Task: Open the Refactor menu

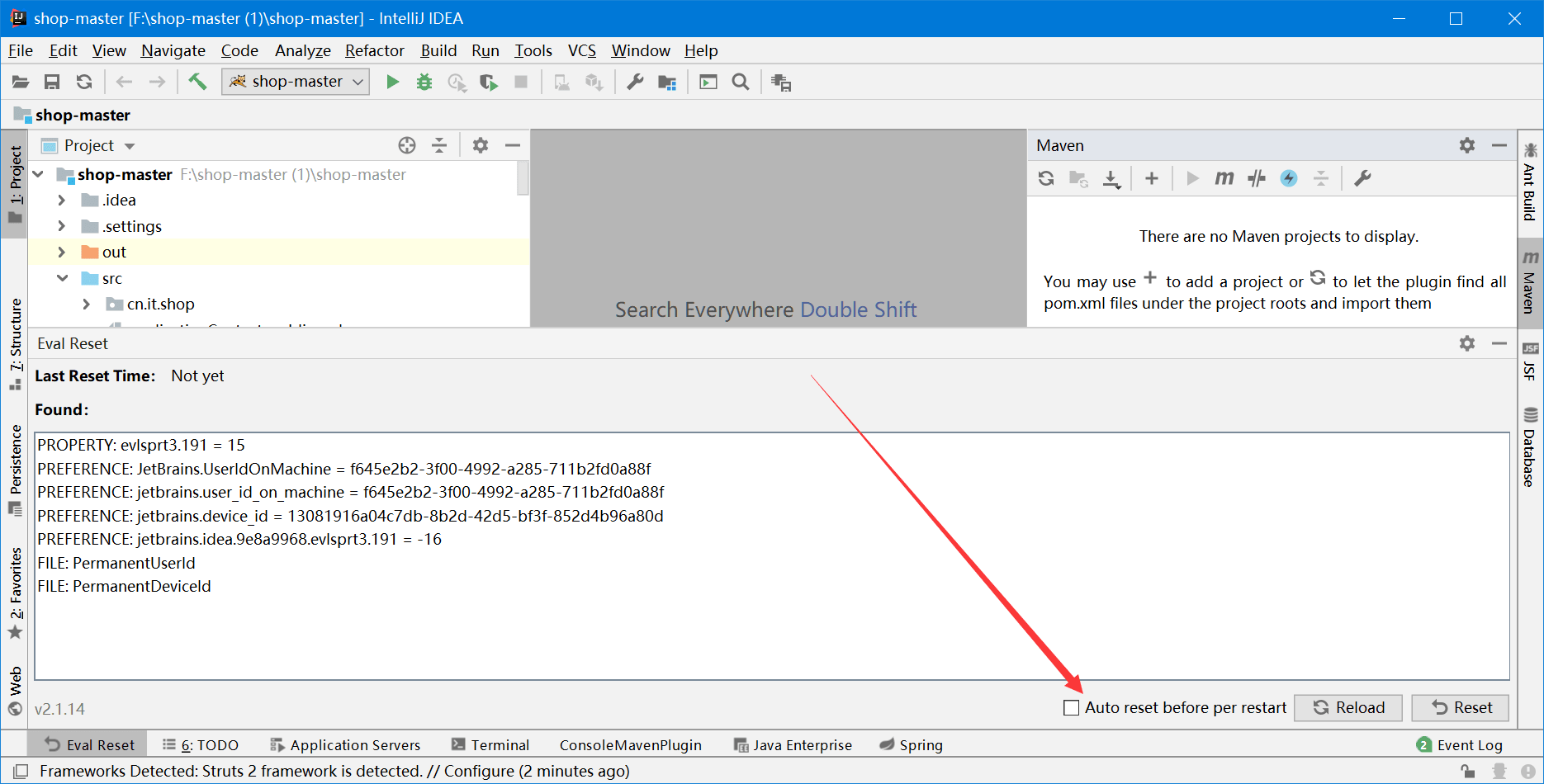Action: click(375, 51)
